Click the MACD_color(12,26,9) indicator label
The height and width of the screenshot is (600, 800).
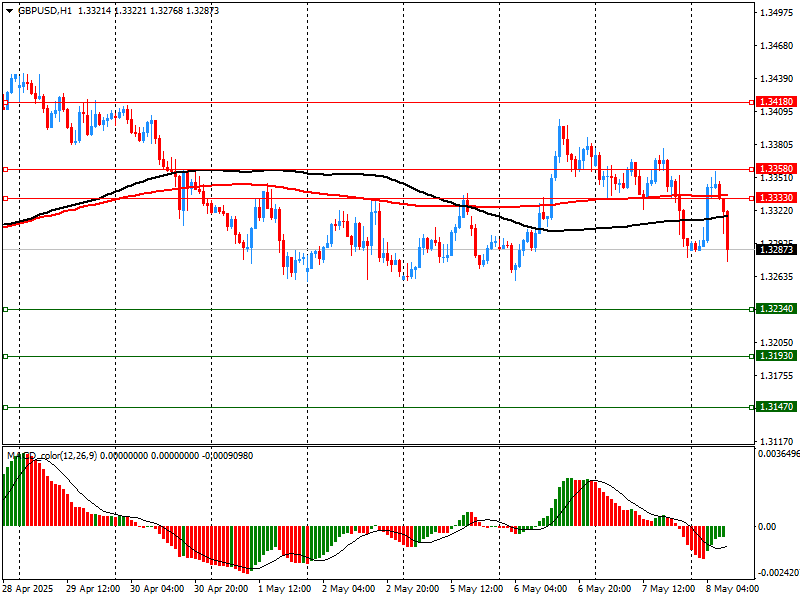62,456
